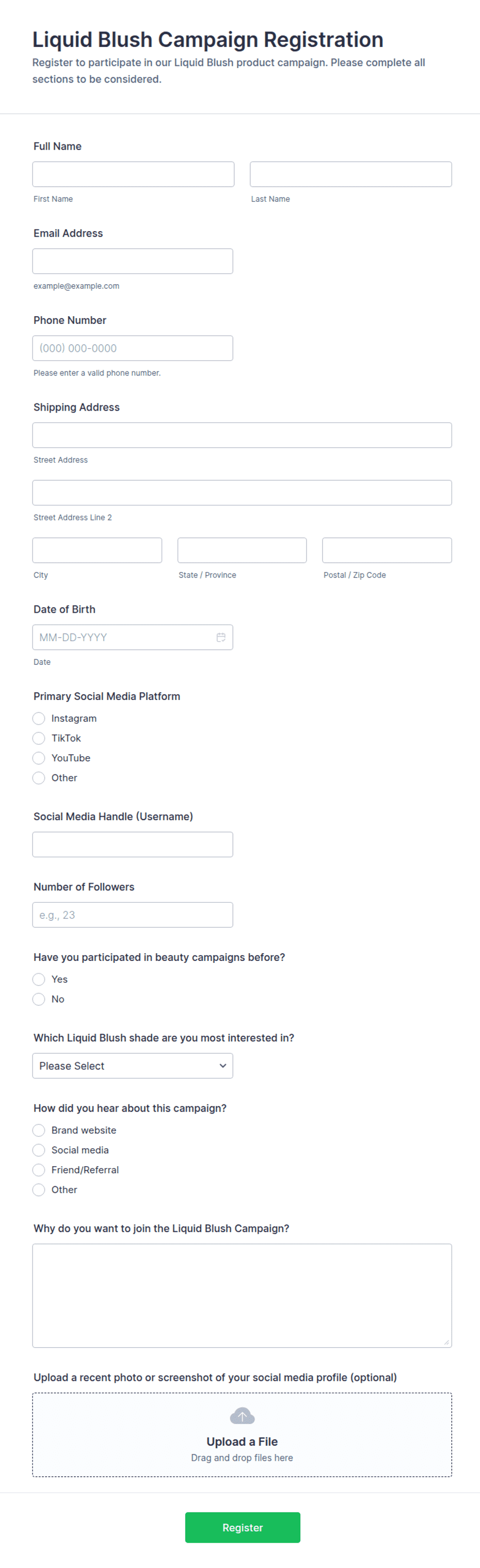Click the Postal / Zip Code field
This screenshot has width=480, height=1568.
(x=387, y=550)
